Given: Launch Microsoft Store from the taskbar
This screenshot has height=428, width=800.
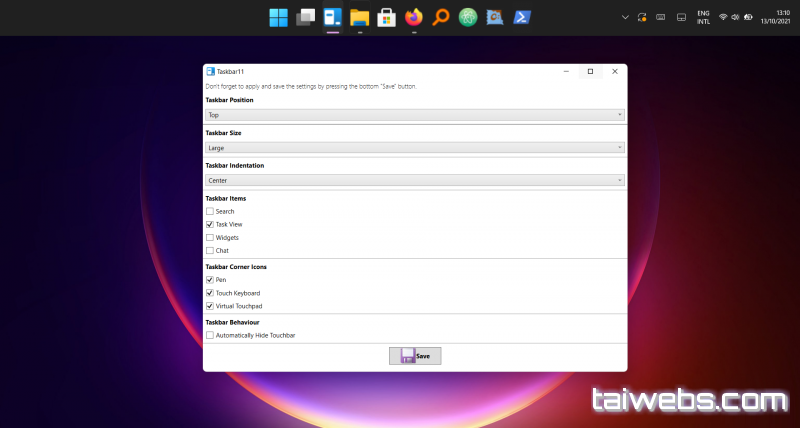Looking at the screenshot, I should coord(387,17).
